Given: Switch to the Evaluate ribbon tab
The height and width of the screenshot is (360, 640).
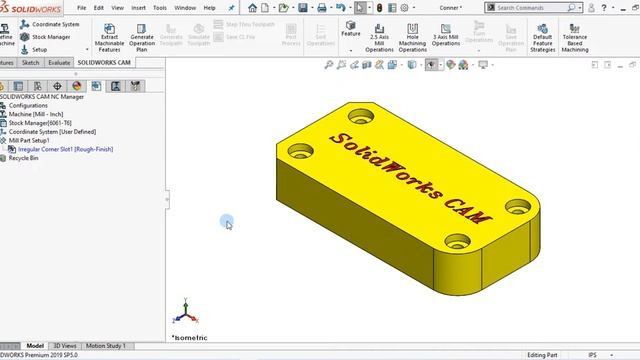Looking at the screenshot, I should pos(59,62).
